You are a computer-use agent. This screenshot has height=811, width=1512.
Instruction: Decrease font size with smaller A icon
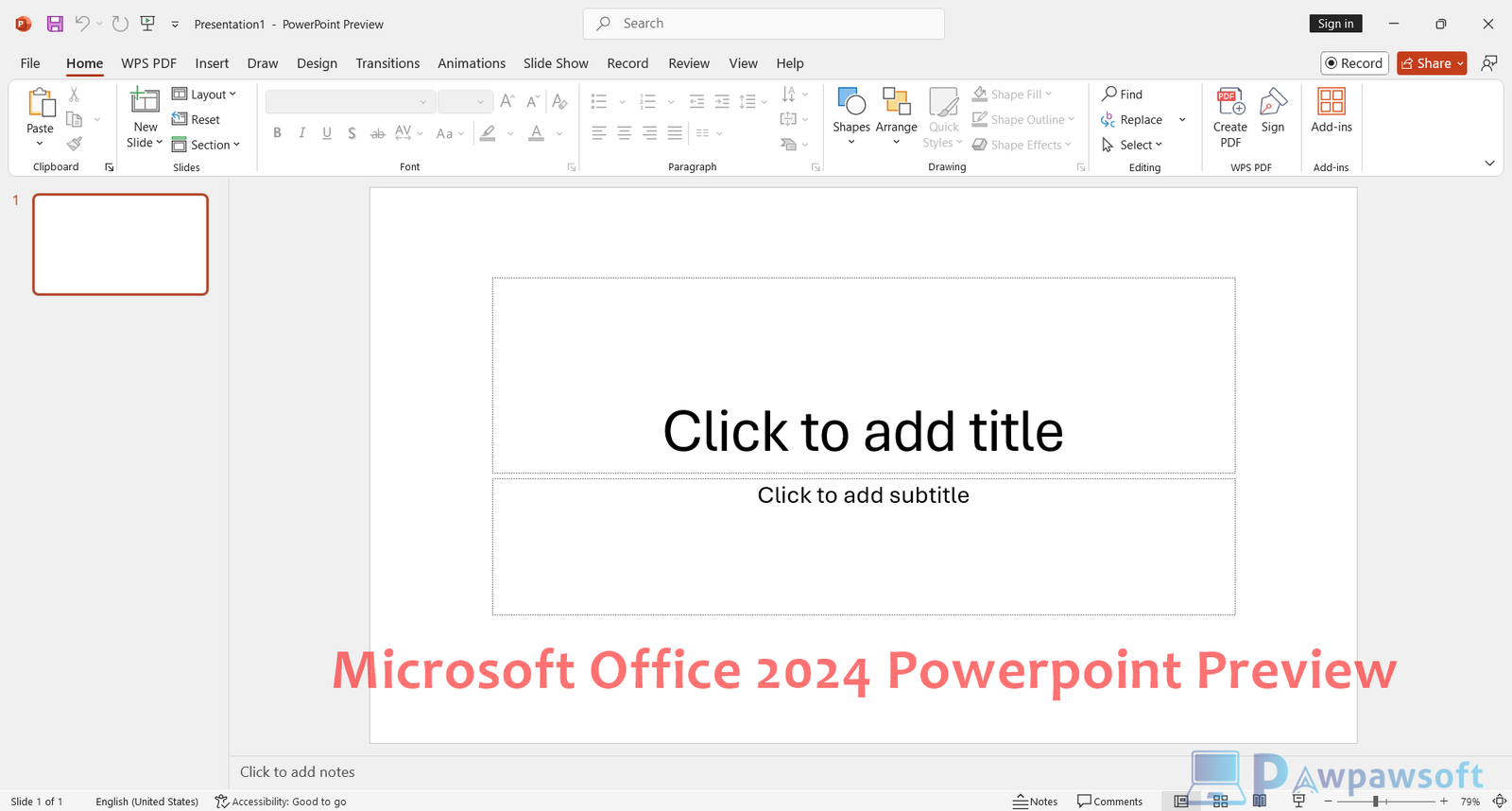(x=533, y=101)
